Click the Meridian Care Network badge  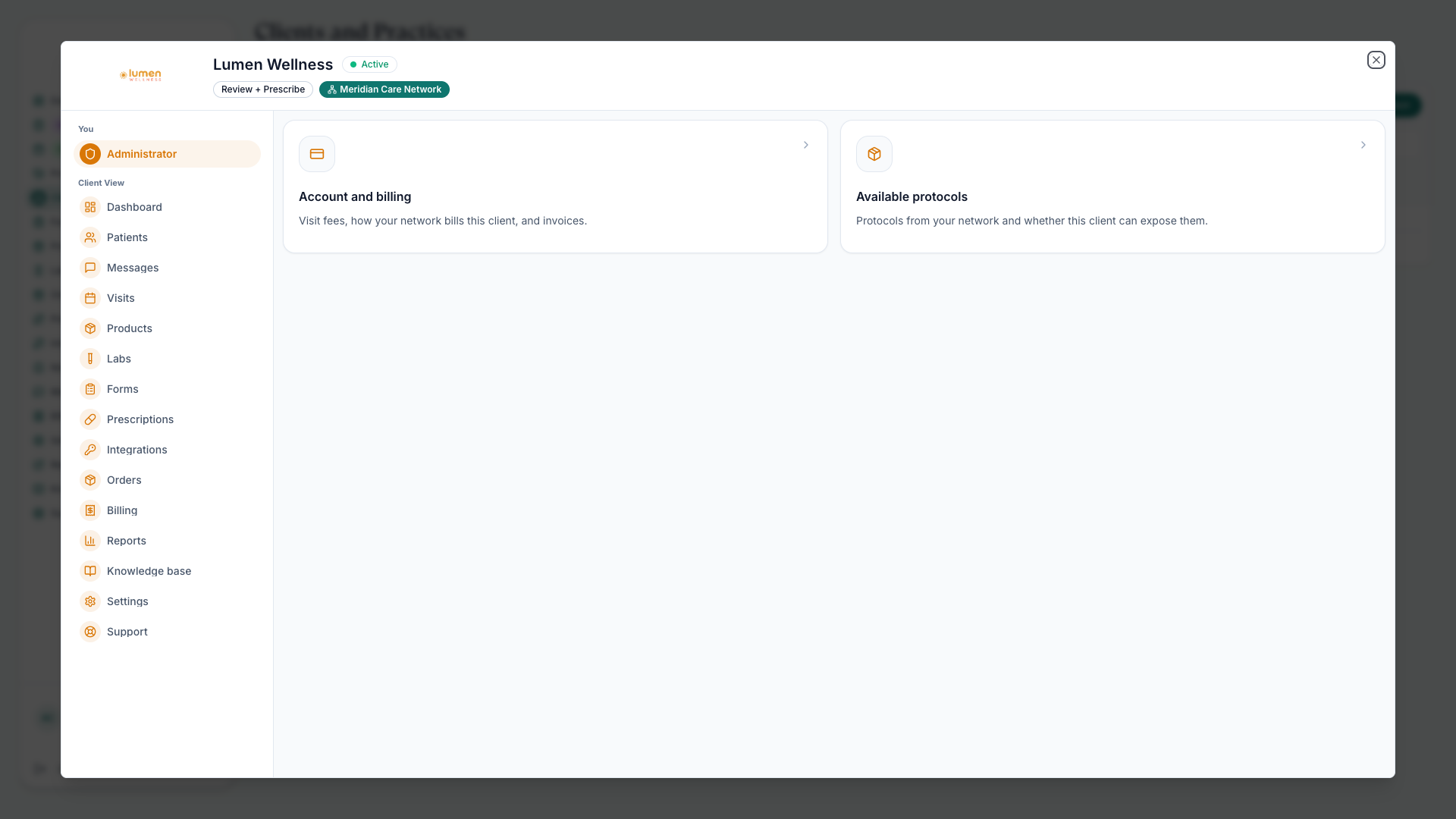pyautogui.click(x=384, y=89)
